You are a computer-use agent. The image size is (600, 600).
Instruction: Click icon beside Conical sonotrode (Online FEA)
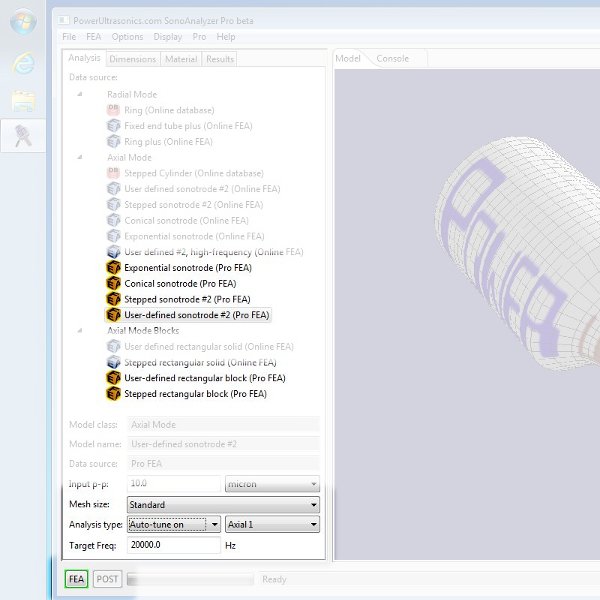113,220
